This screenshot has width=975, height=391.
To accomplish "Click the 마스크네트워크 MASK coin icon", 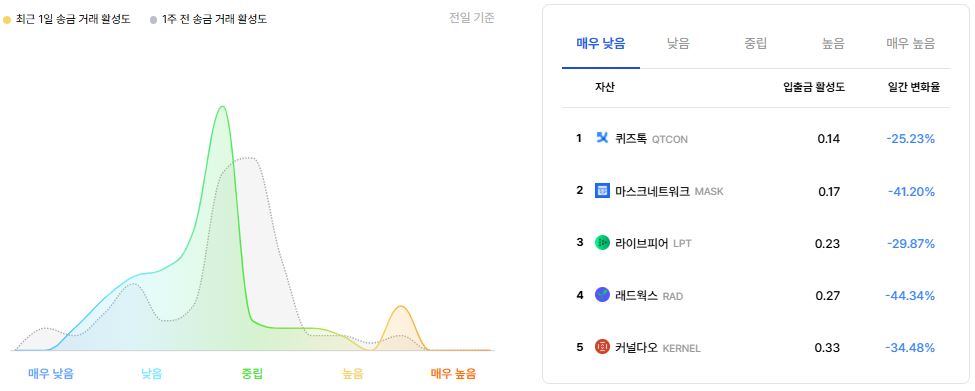I will (602, 191).
